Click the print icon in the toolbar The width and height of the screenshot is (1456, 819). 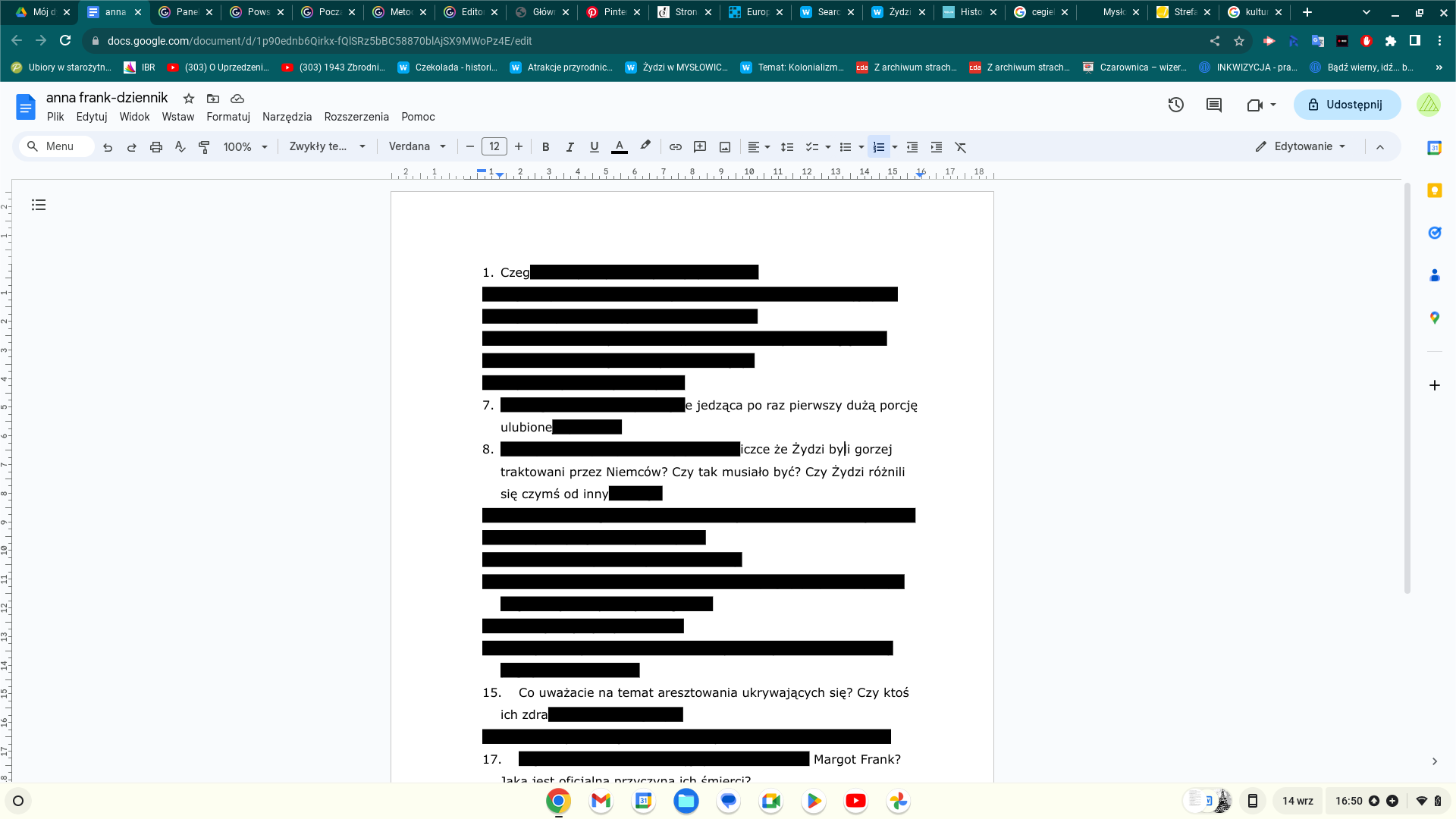(156, 147)
